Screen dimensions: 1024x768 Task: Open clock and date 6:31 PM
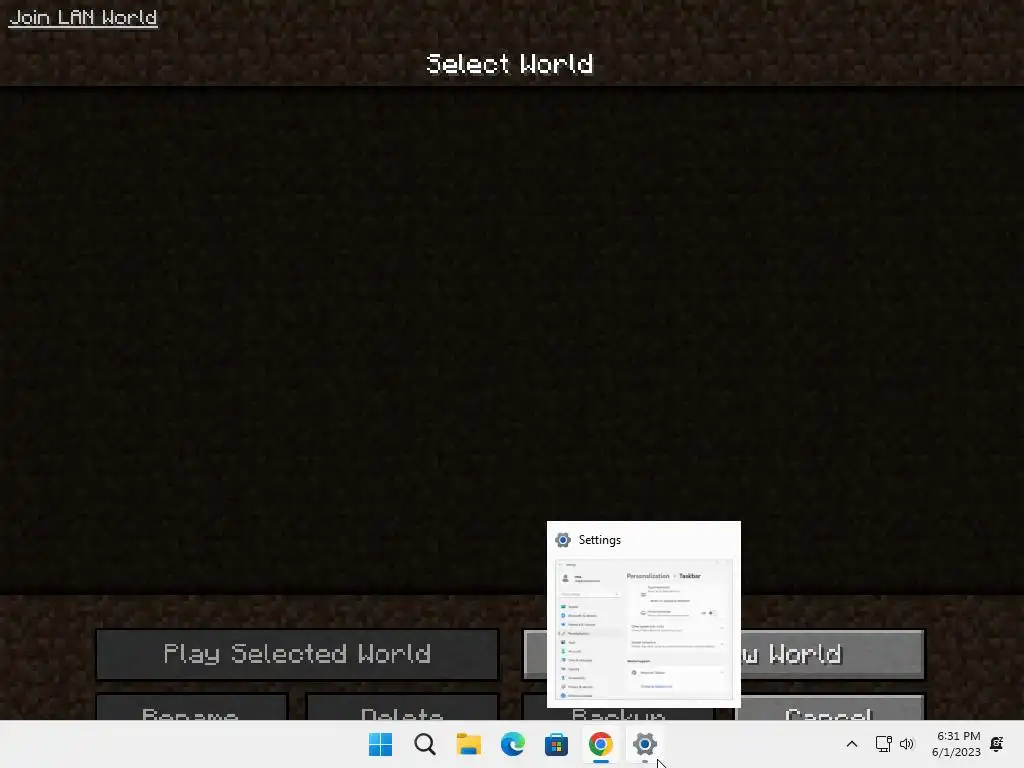click(x=956, y=744)
